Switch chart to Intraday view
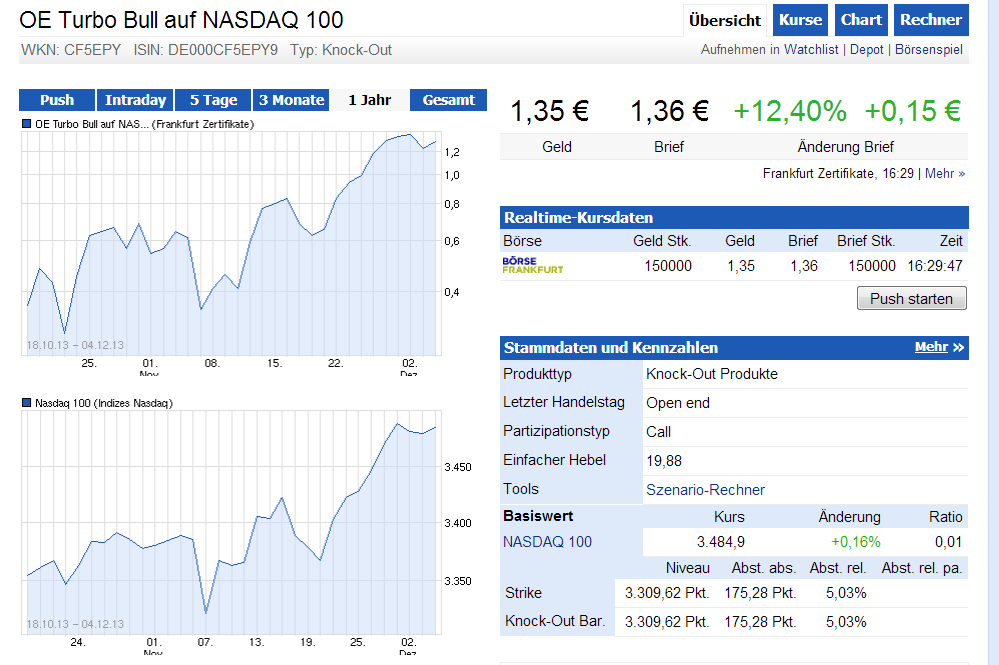This screenshot has height=665, width=999. point(135,100)
